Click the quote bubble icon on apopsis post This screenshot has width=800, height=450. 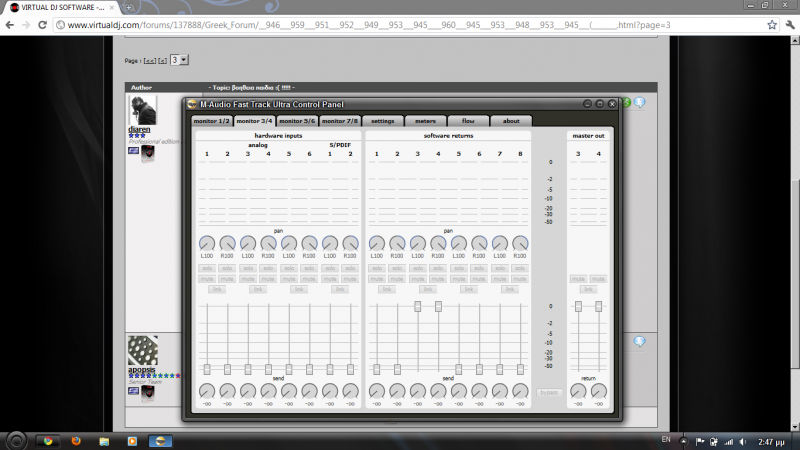(639, 341)
